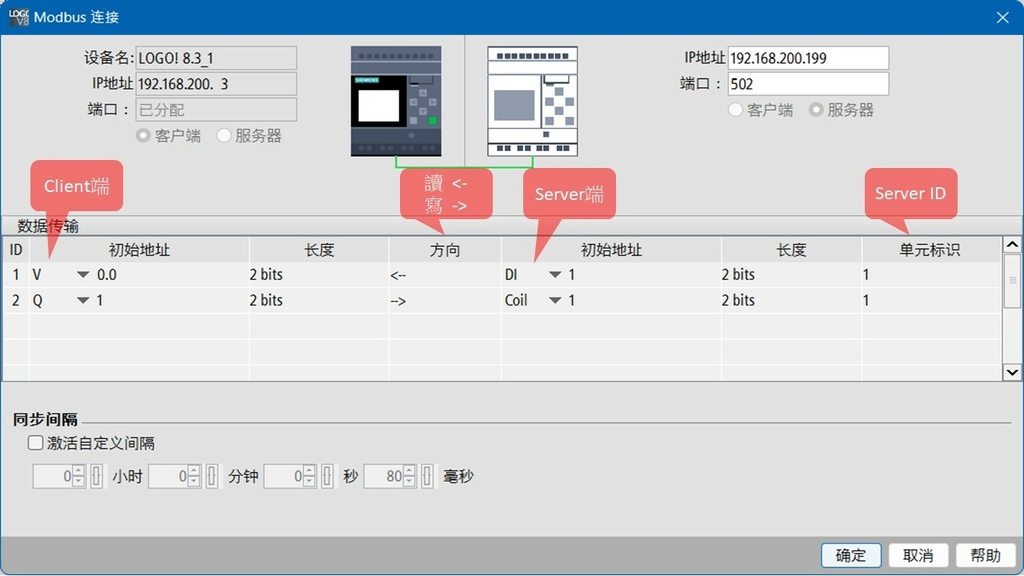The height and width of the screenshot is (576, 1024).
Task: Click the 数据传输 section label
Action: click(48, 226)
